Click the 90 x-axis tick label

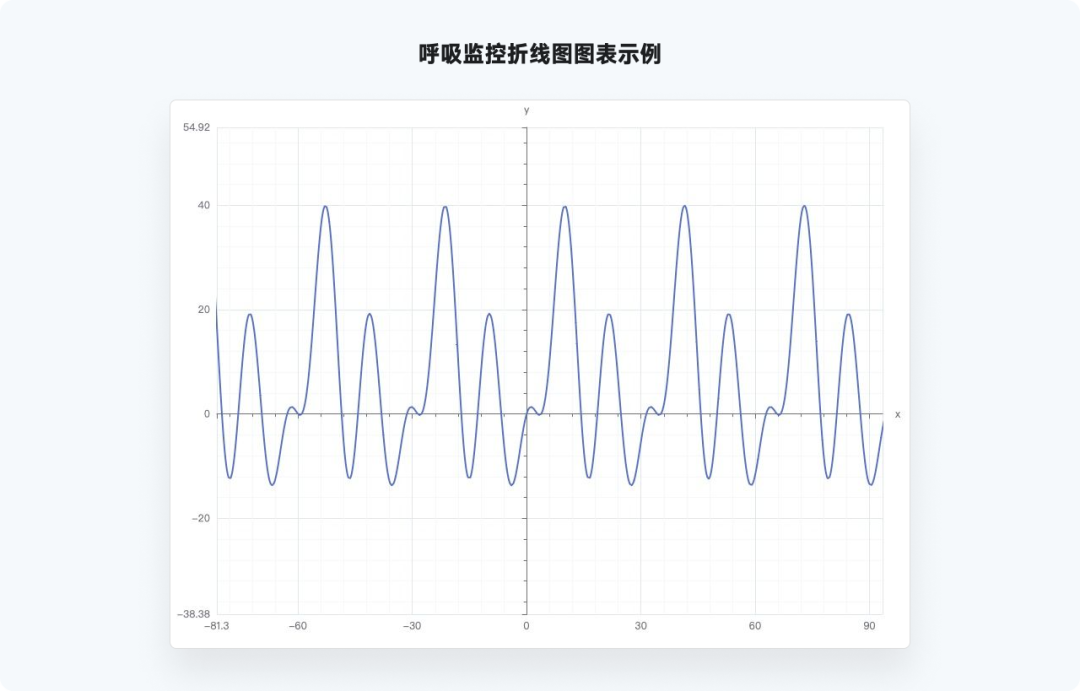click(869, 626)
